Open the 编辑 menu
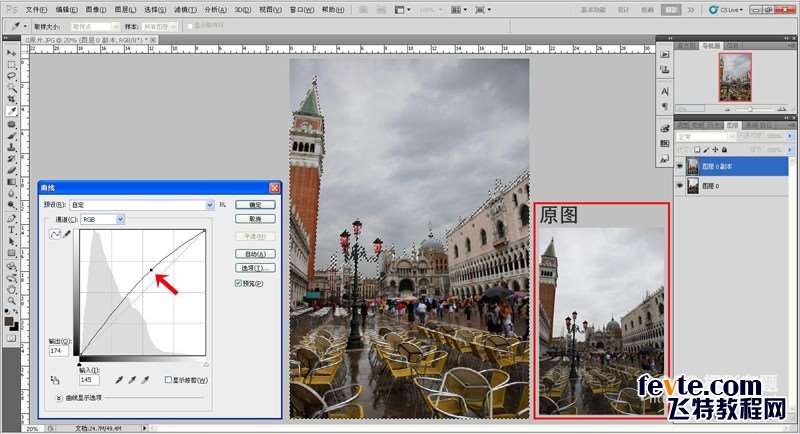Screen dimensions: 800x434 point(66,10)
